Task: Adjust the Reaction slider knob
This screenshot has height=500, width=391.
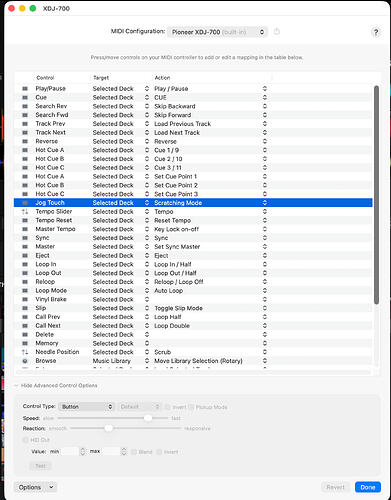Action: pyautogui.click(x=108, y=428)
